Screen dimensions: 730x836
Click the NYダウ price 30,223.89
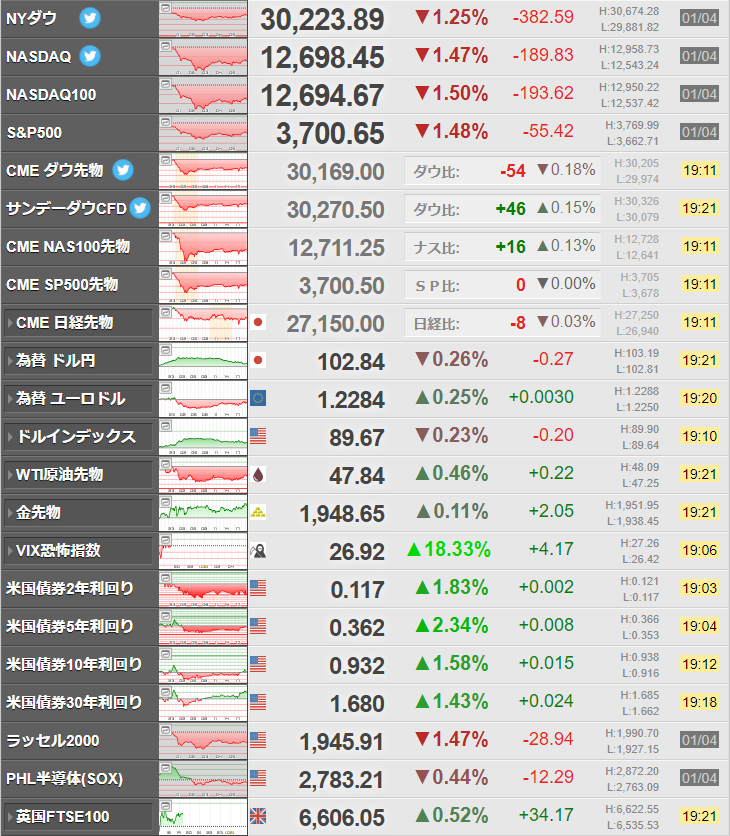coord(322,20)
